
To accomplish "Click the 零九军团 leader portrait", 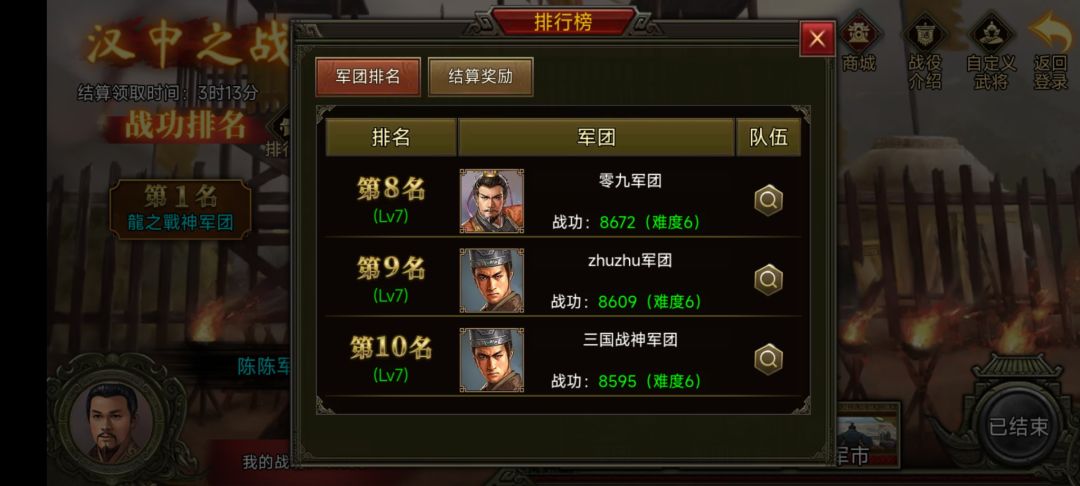I will tap(492, 201).
